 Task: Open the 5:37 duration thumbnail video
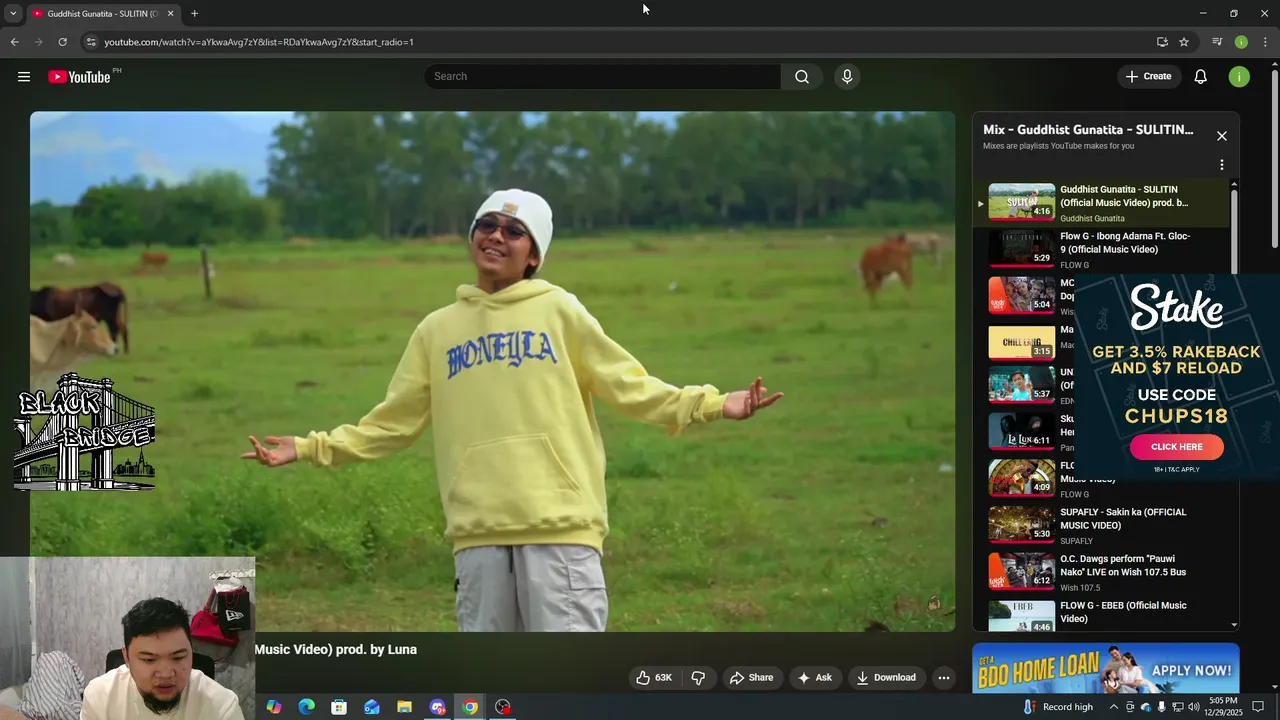(1021, 385)
